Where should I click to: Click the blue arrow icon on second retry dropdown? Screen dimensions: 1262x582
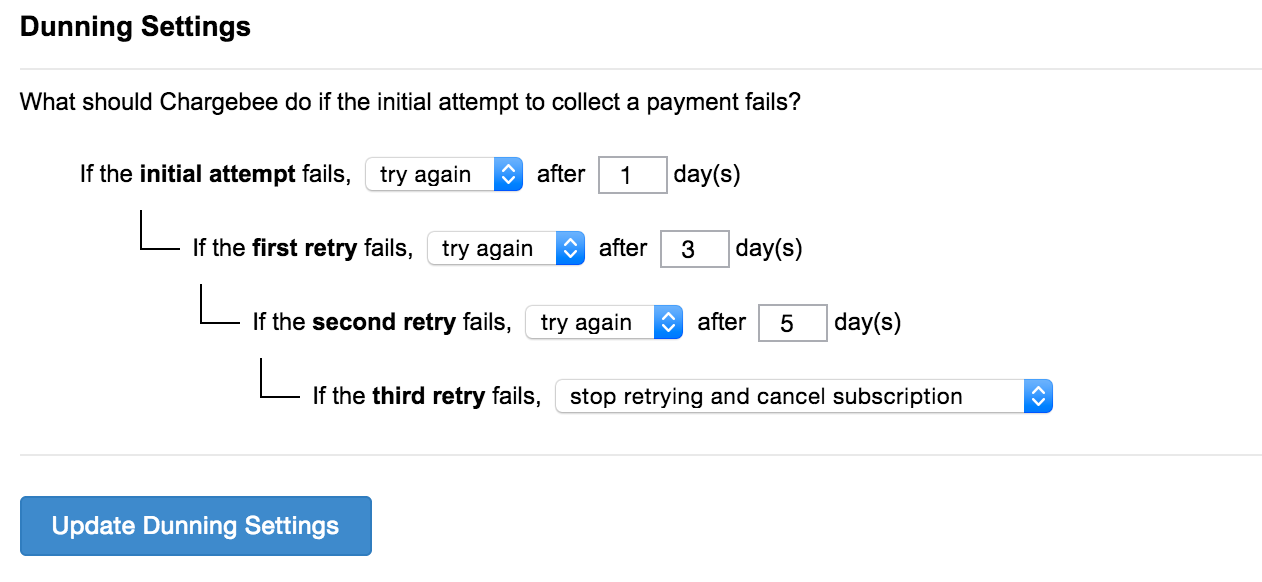[x=669, y=323]
